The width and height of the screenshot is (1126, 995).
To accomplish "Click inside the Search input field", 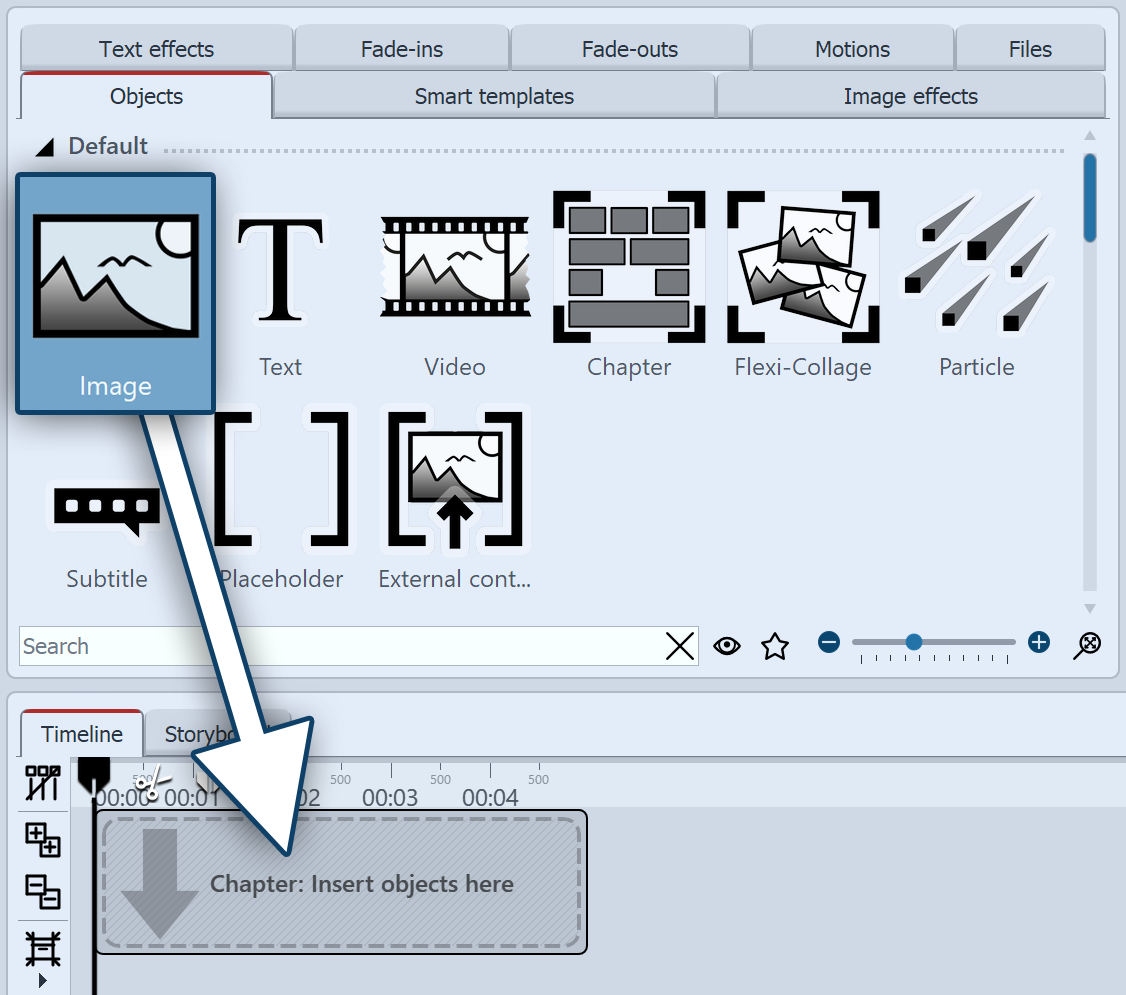I will point(300,646).
